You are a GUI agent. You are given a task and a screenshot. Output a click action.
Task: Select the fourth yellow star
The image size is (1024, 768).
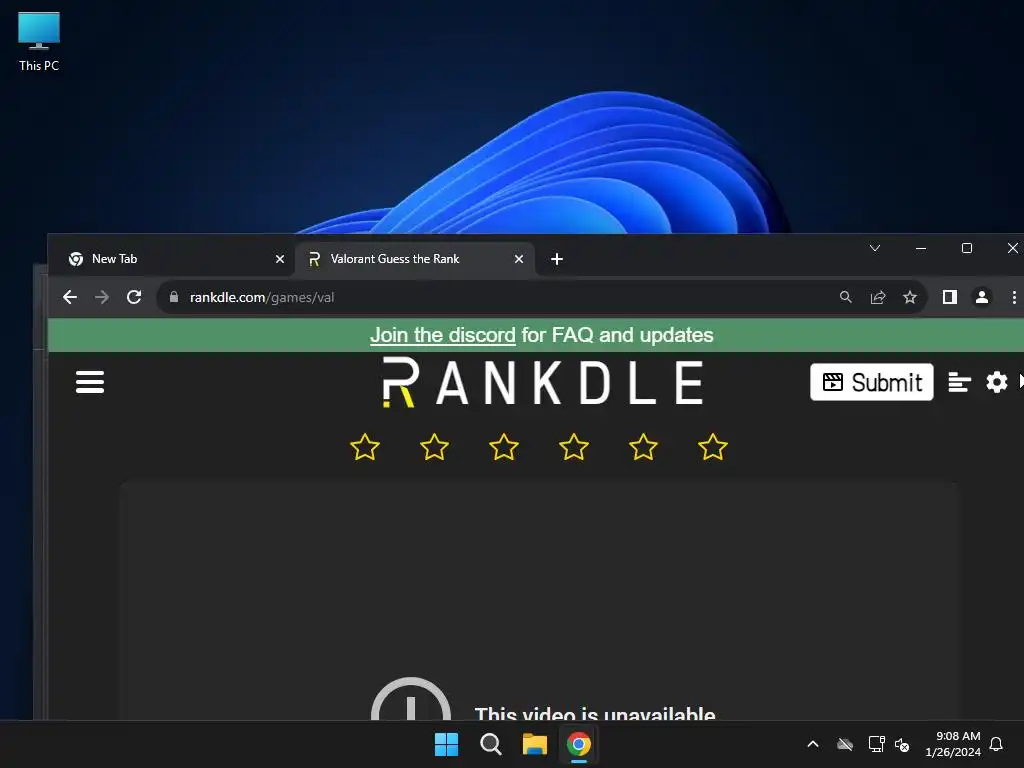point(574,447)
